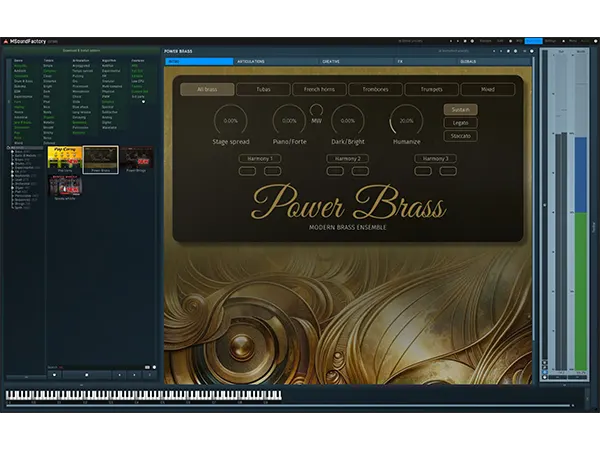Click the highlighted blue button in top bar
The height and width of the screenshot is (450, 600).
pyautogui.click(x=533, y=41)
